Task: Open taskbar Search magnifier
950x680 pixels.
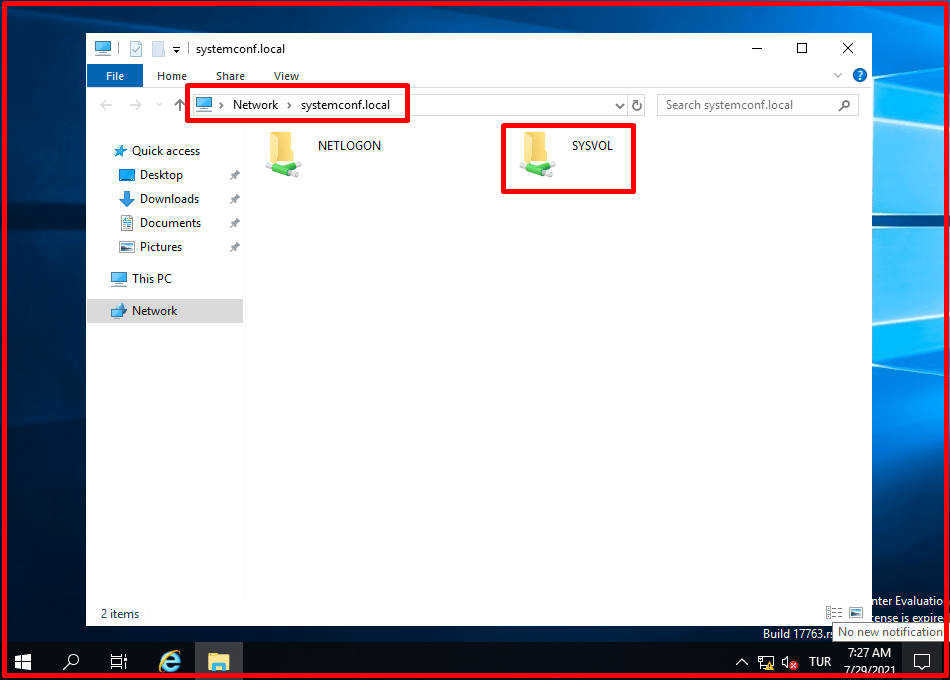Action: 71,661
